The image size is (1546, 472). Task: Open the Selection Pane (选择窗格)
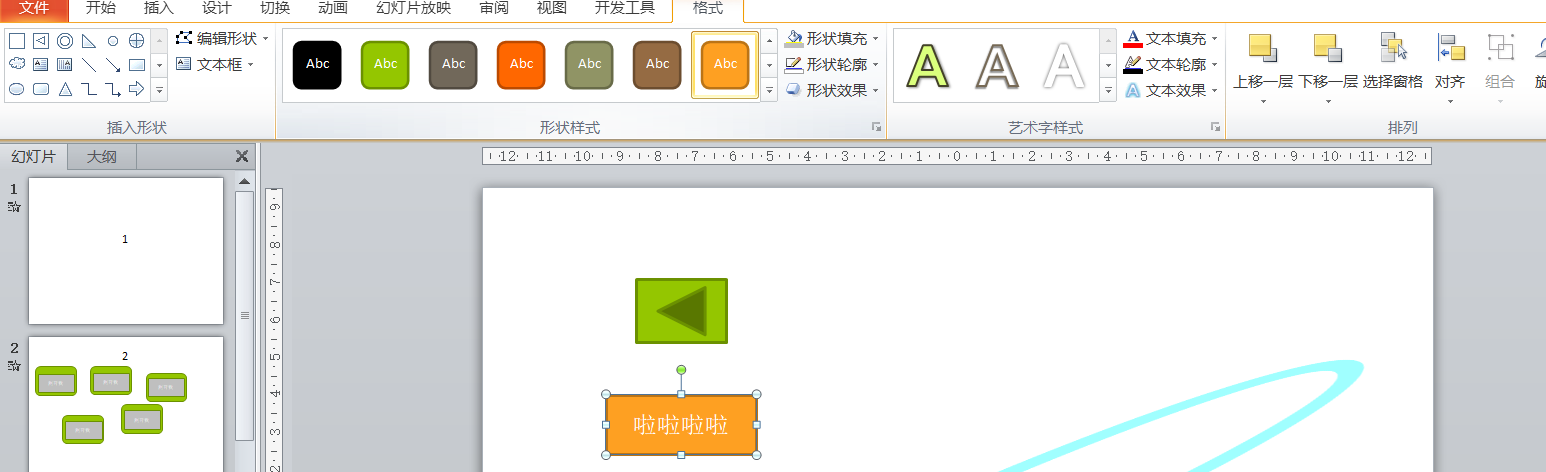(x=1392, y=48)
